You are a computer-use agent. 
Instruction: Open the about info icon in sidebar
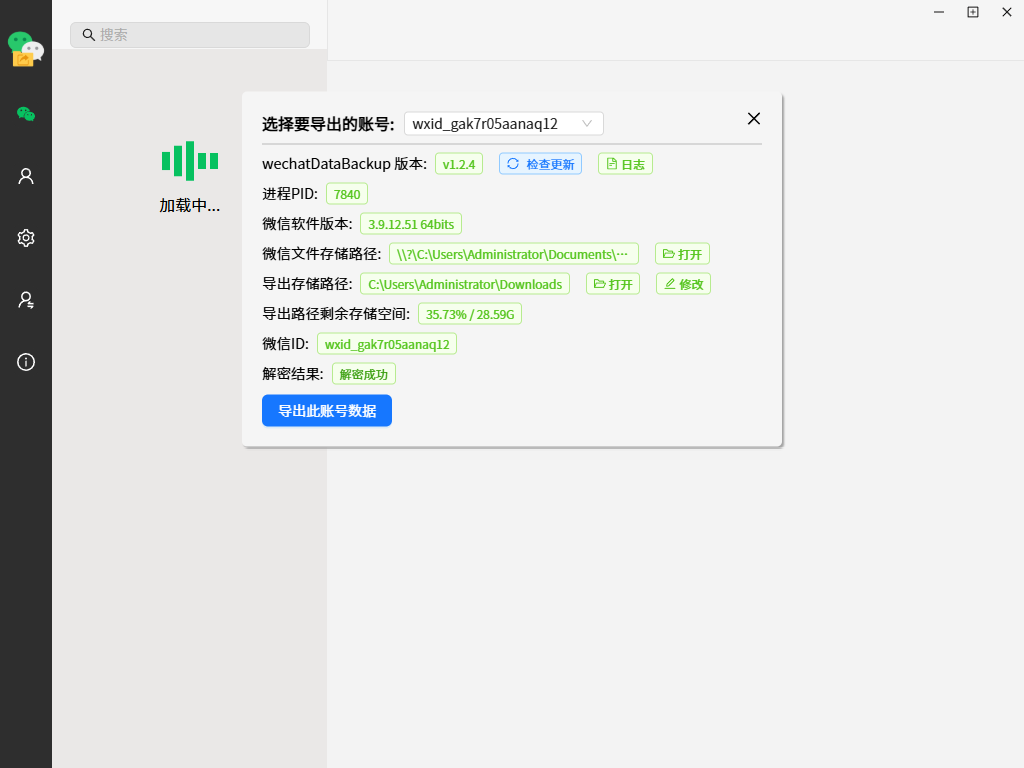tap(25, 362)
